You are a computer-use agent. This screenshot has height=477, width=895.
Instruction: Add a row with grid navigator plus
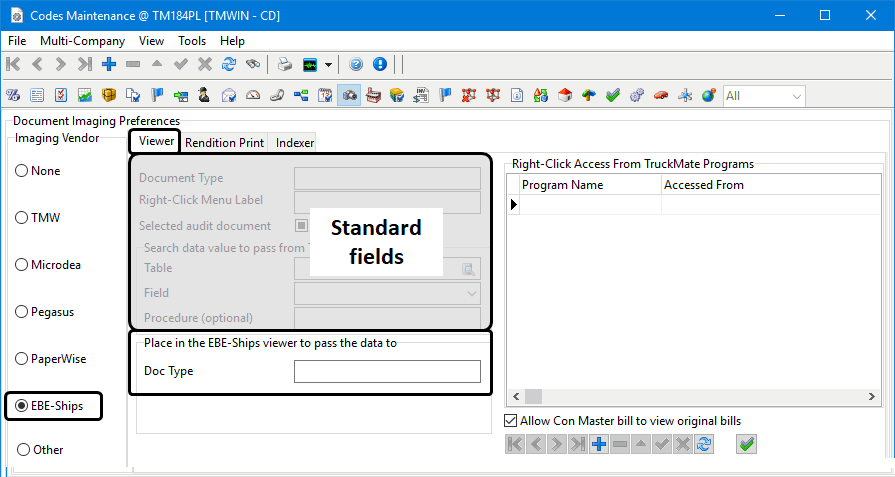599,444
